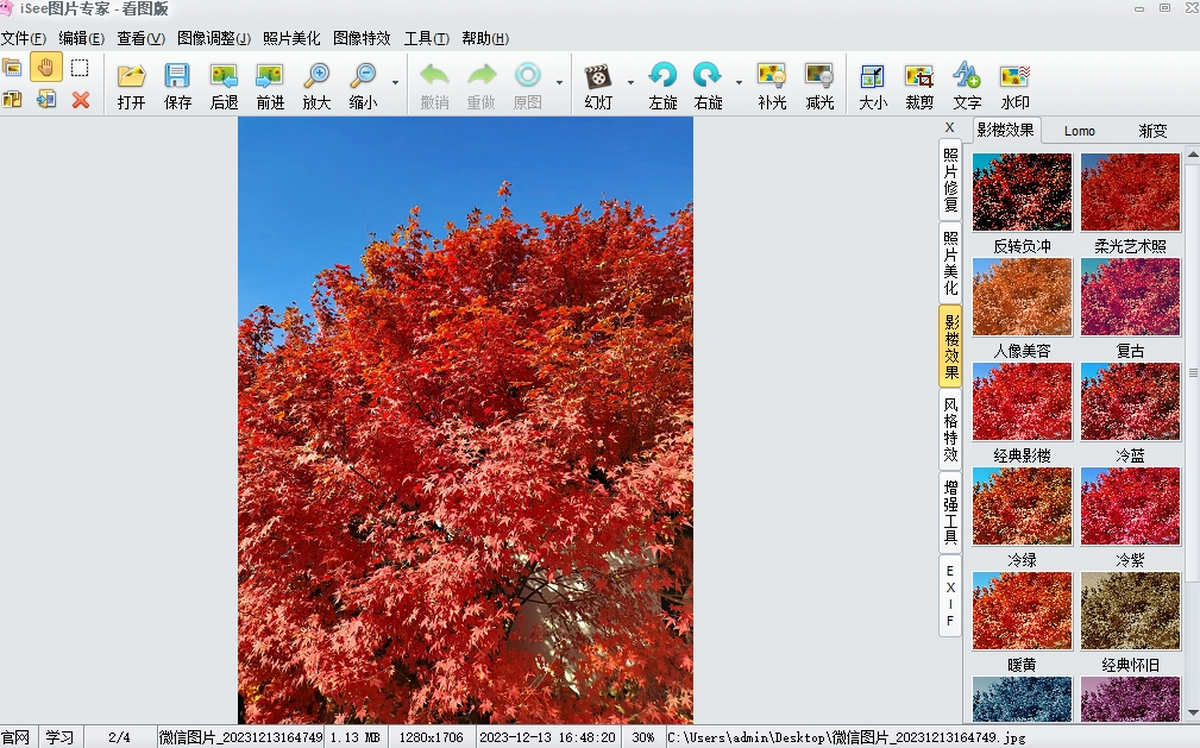Screen dimensions: 1200x748
Task: Open the 查看(V) menu
Action: click(141, 39)
